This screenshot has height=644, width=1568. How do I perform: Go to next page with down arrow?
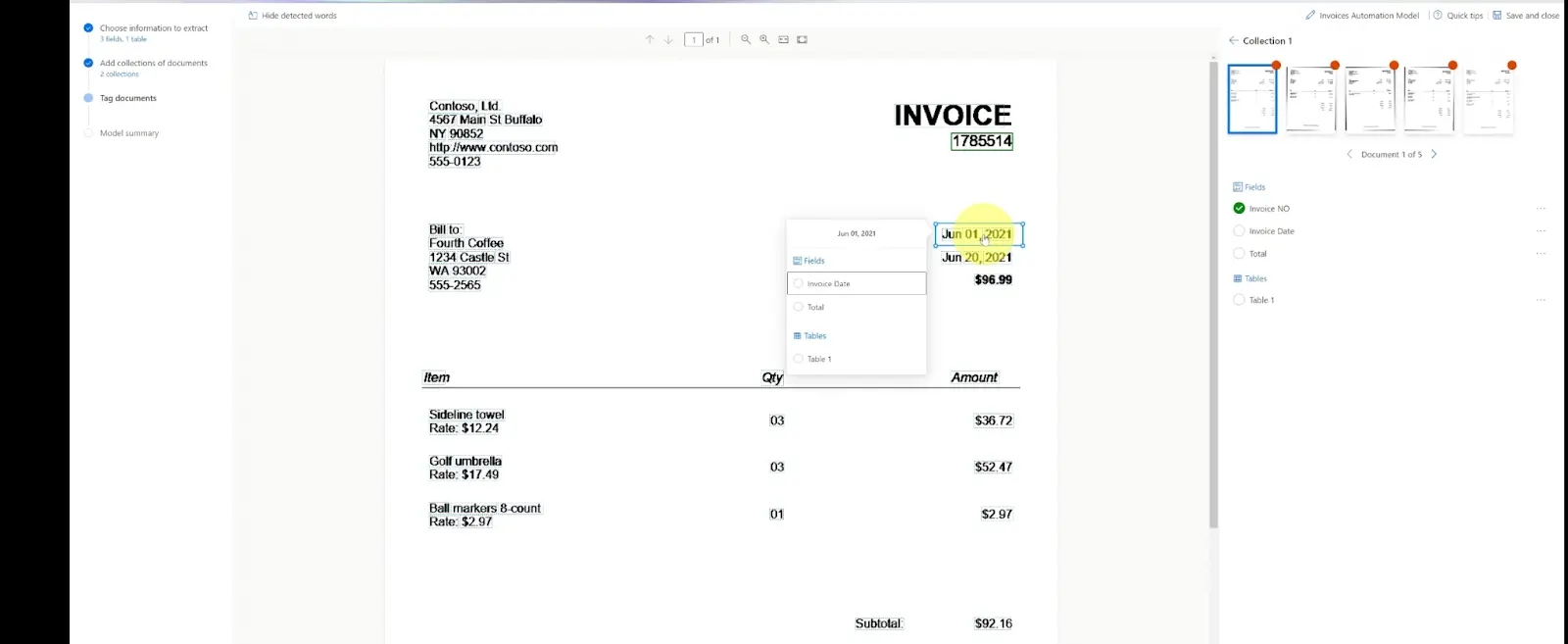pyautogui.click(x=668, y=40)
